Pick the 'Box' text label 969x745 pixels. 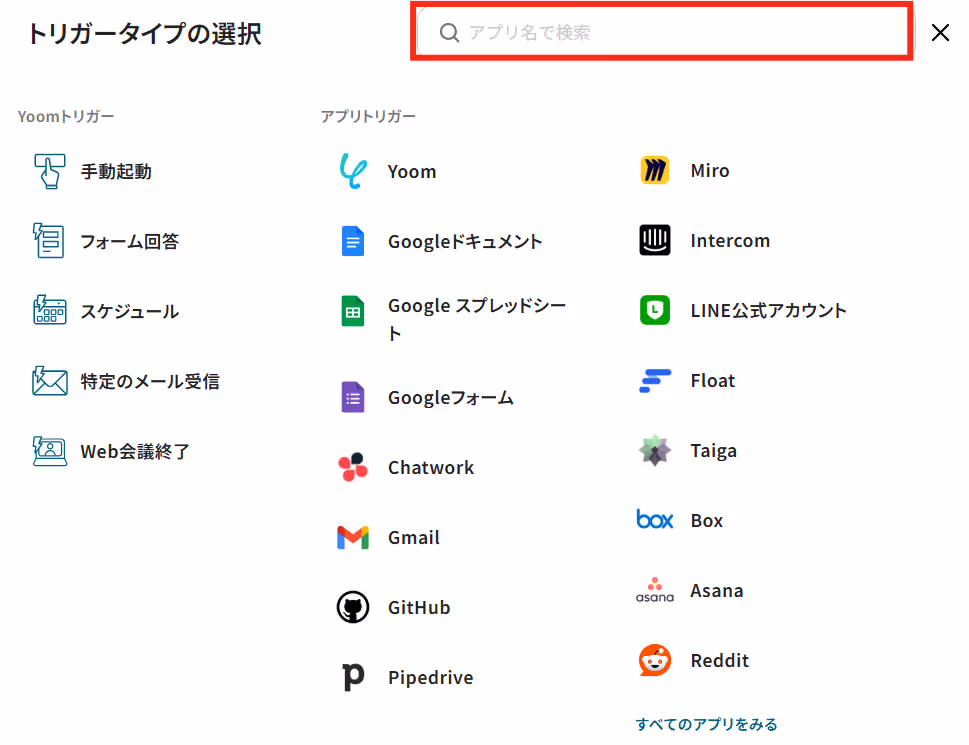(x=707, y=521)
